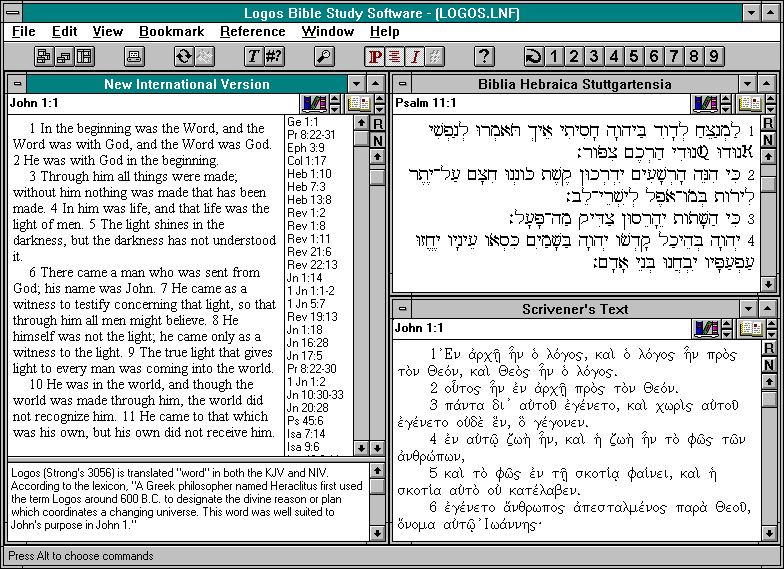Click the open book icon in the NIV window
This screenshot has height=569, width=784.
pyautogui.click(x=358, y=104)
